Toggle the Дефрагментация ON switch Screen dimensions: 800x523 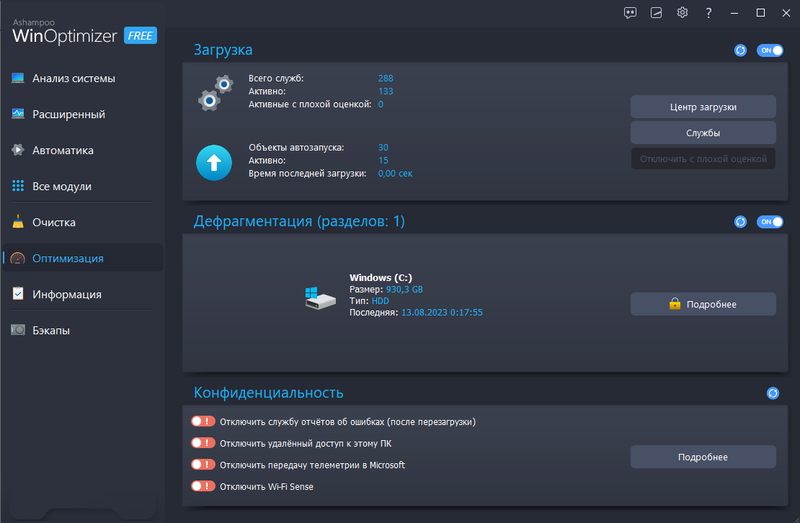tap(770, 221)
